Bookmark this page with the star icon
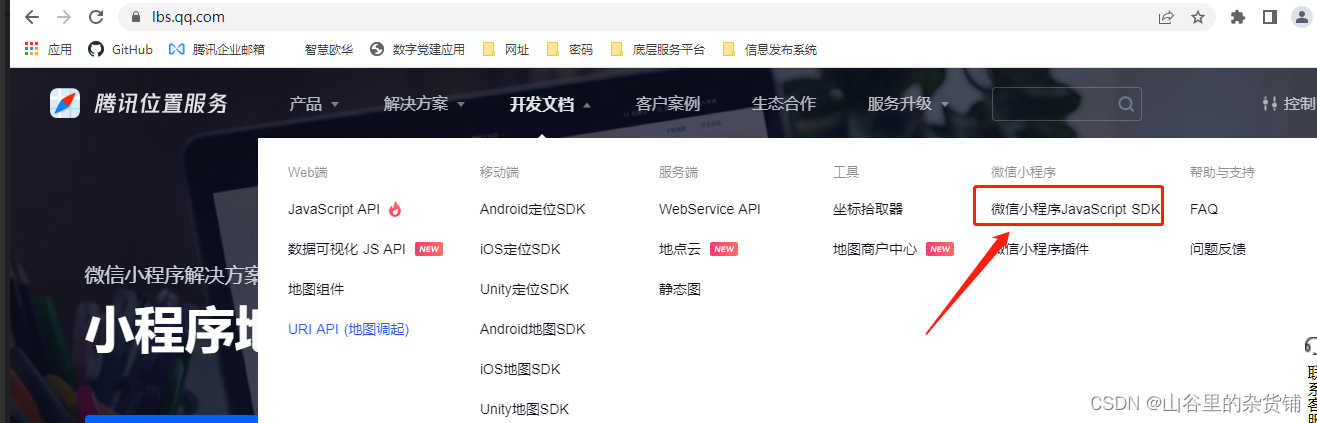Viewport: 1317px width, 423px height. [1198, 17]
